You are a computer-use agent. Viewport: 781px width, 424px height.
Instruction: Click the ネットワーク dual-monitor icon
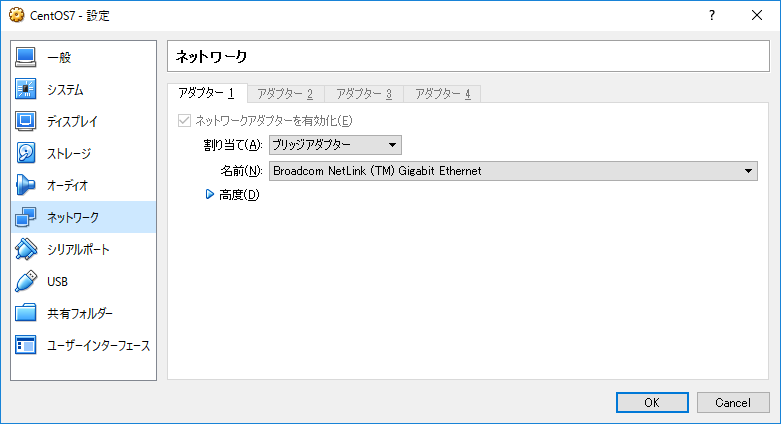point(25,217)
